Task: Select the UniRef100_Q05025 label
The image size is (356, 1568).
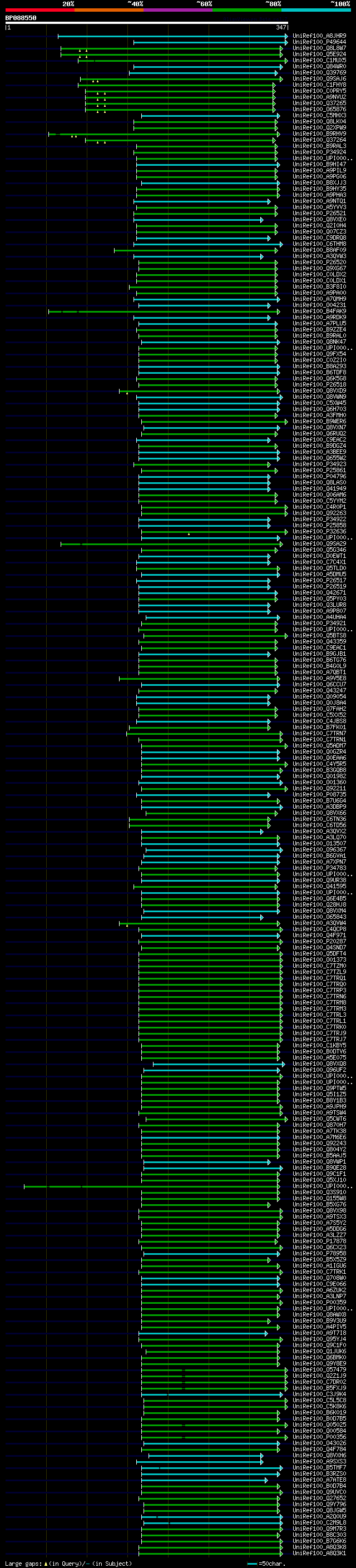Action: coord(319,1424)
